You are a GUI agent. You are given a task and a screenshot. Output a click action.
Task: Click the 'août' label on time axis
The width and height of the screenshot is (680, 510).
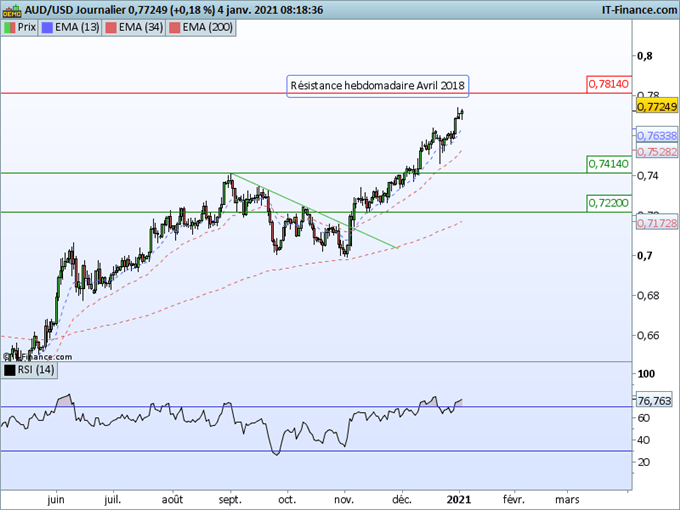(x=172, y=500)
